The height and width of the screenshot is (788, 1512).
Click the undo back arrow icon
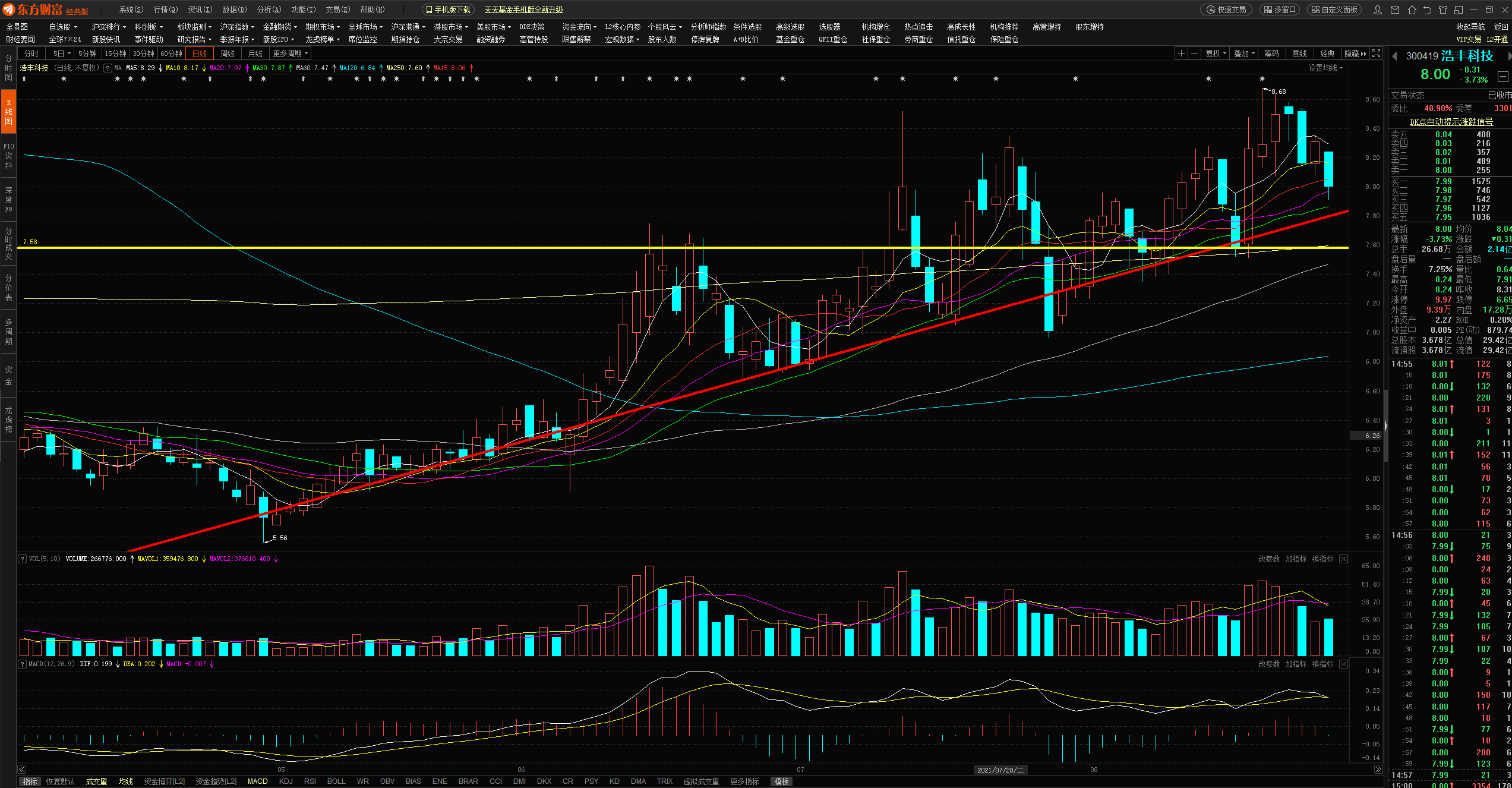(1427, 10)
